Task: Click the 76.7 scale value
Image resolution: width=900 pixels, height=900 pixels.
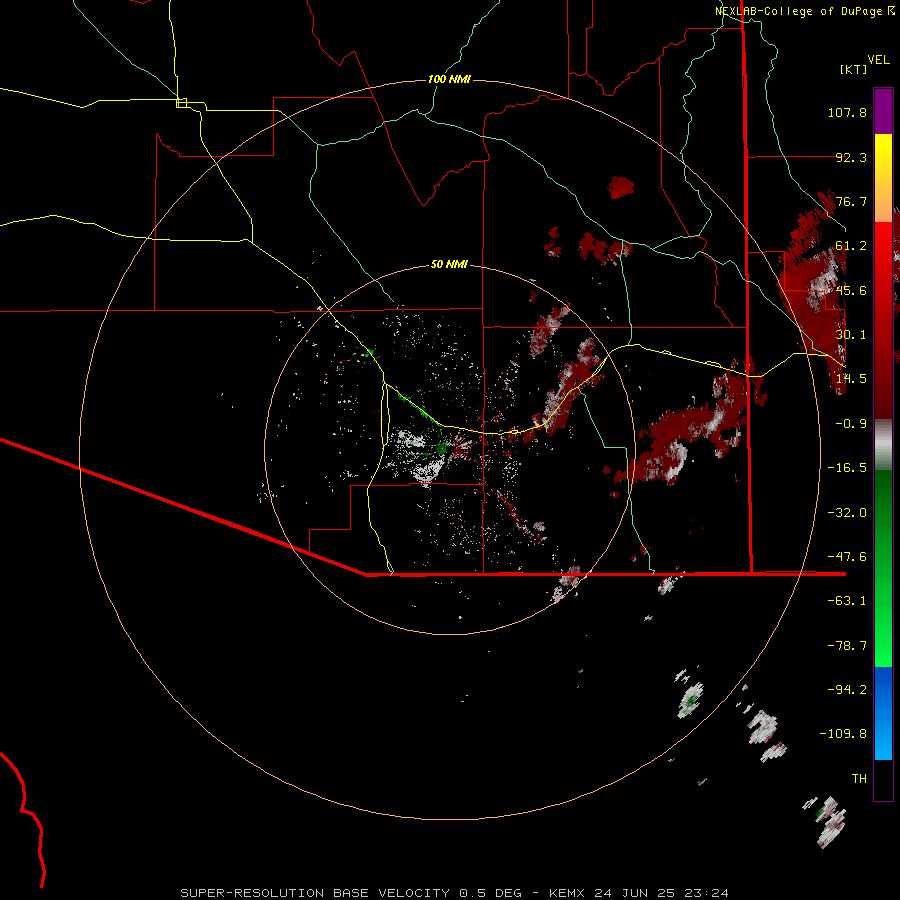Action: click(x=851, y=201)
